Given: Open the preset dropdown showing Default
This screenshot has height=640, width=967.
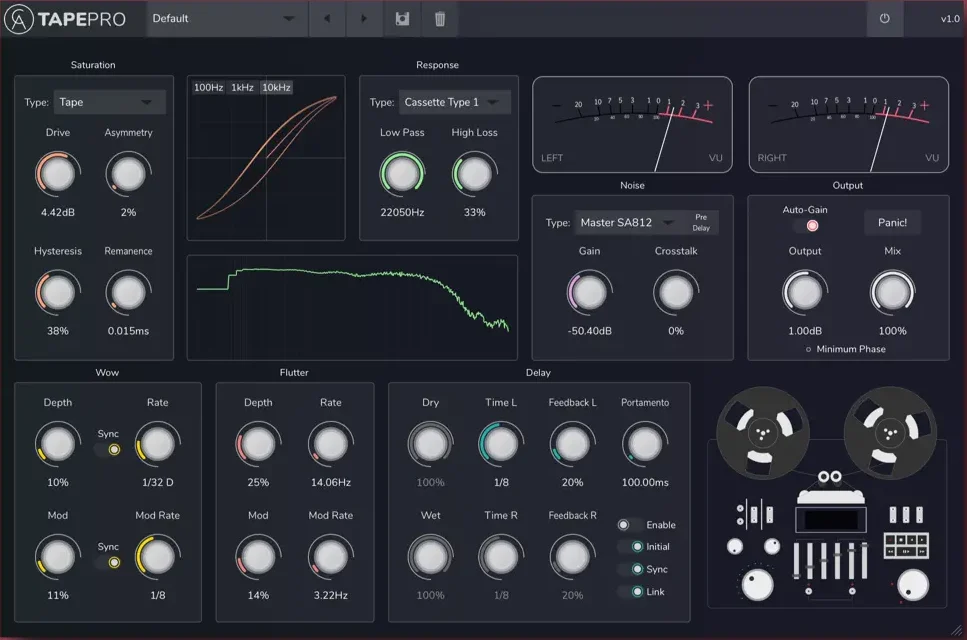Looking at the screenshot, I should (225, 18).
